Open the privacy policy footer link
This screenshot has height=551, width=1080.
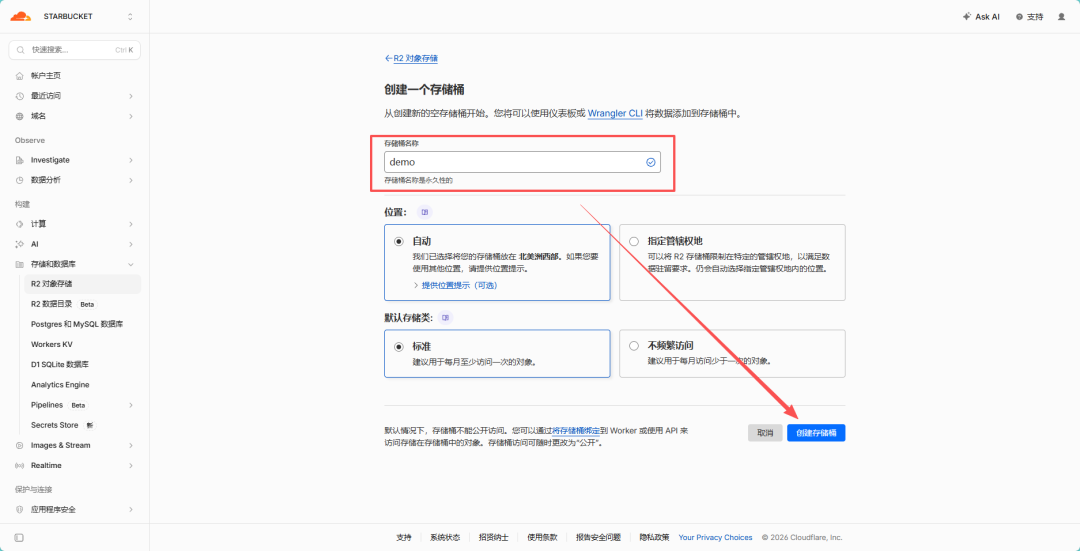654,537
